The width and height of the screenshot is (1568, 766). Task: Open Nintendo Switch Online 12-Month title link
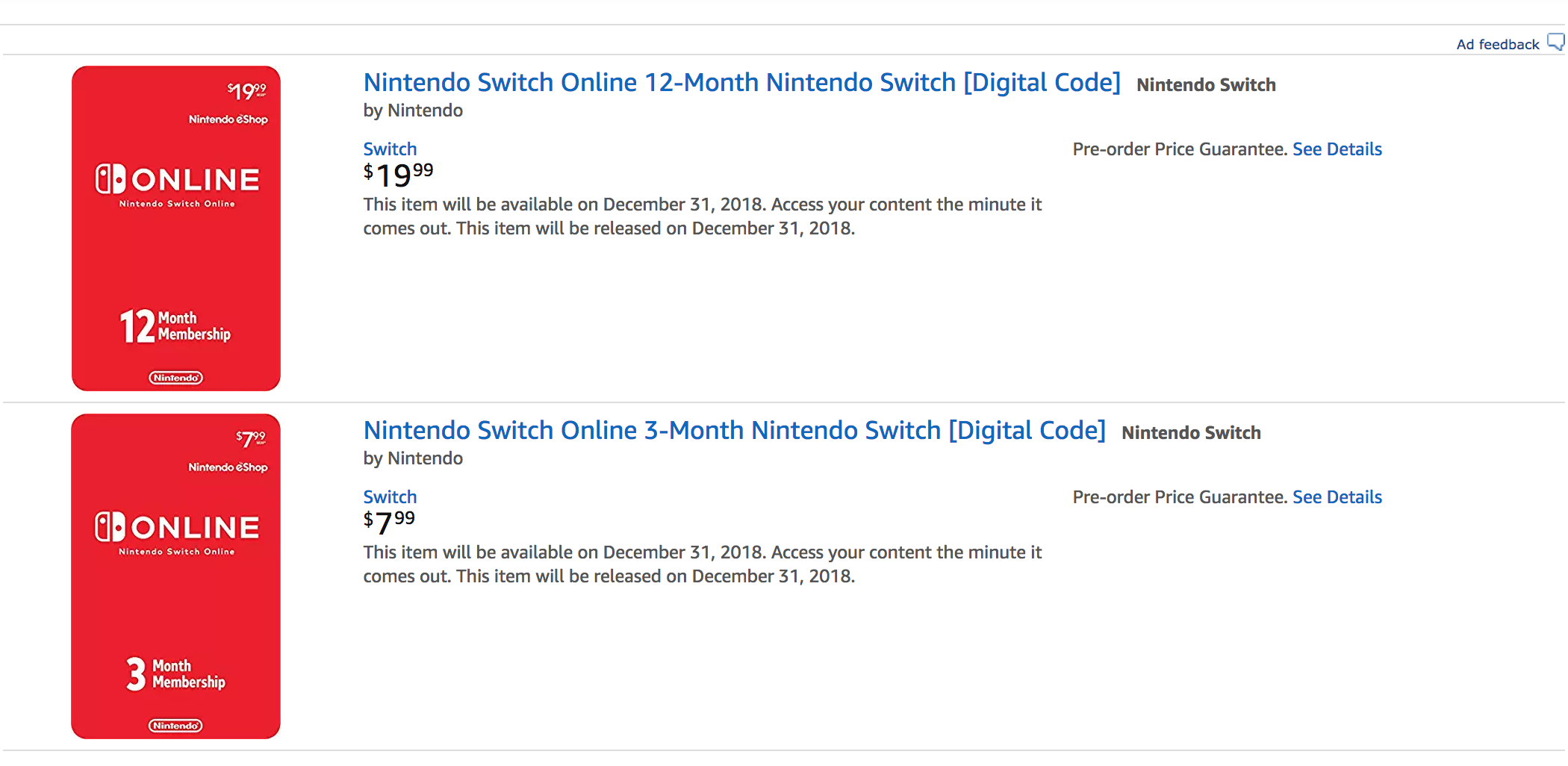[x=741, y=83]
